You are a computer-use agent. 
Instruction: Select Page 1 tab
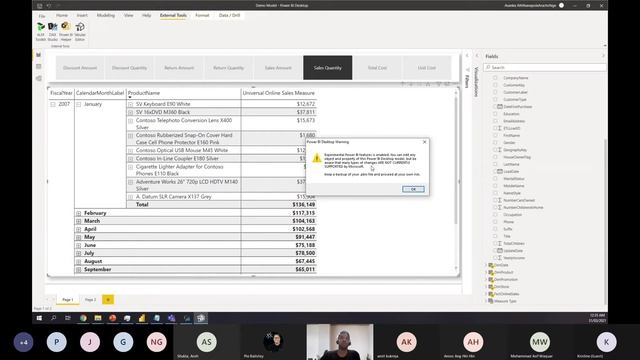pyautogui.click(x=68, y=300)
